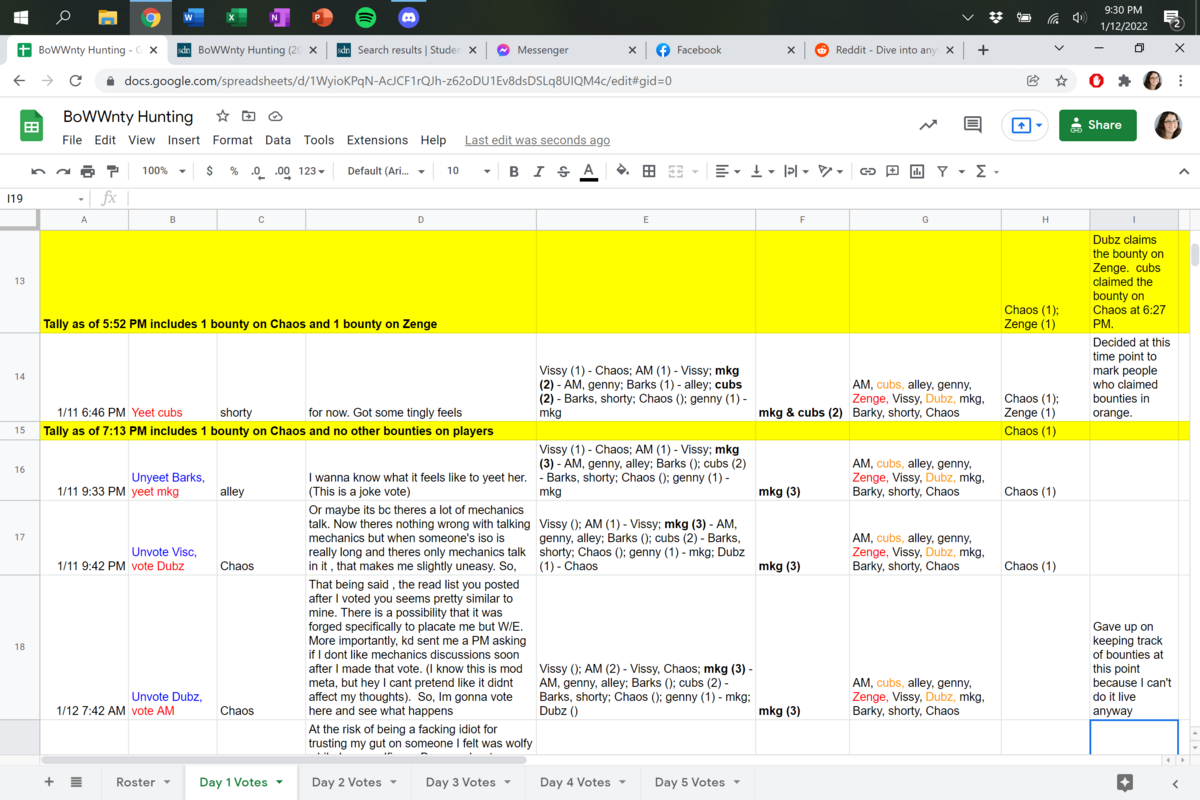The height and width of the screenshot is (800, 1200).
Task: Expand the font family dropdown
Action: 385,171
